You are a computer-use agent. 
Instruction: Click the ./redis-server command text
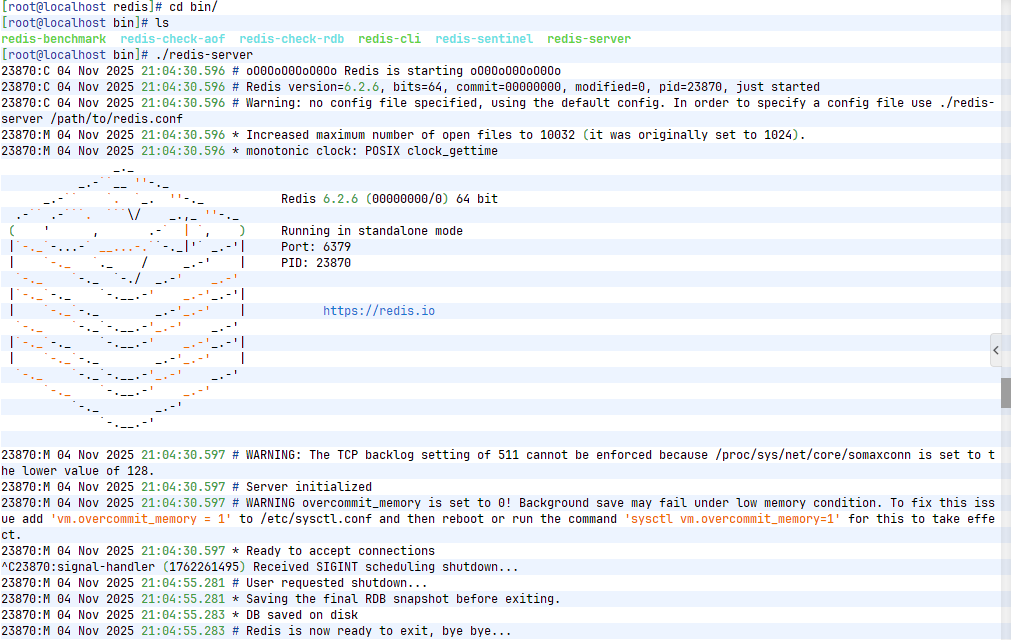click(204, 55)
